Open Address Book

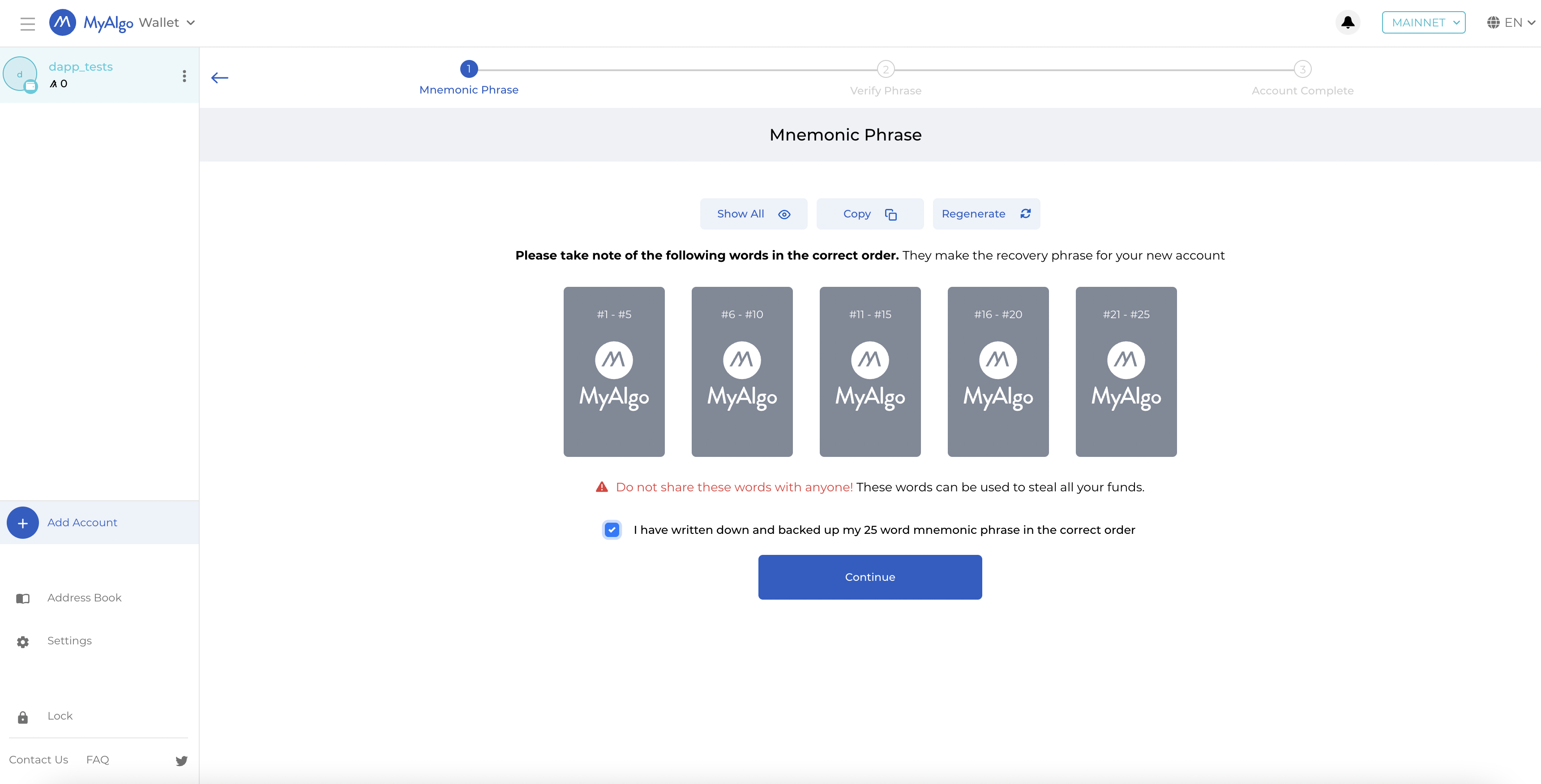tap(84, 598)
